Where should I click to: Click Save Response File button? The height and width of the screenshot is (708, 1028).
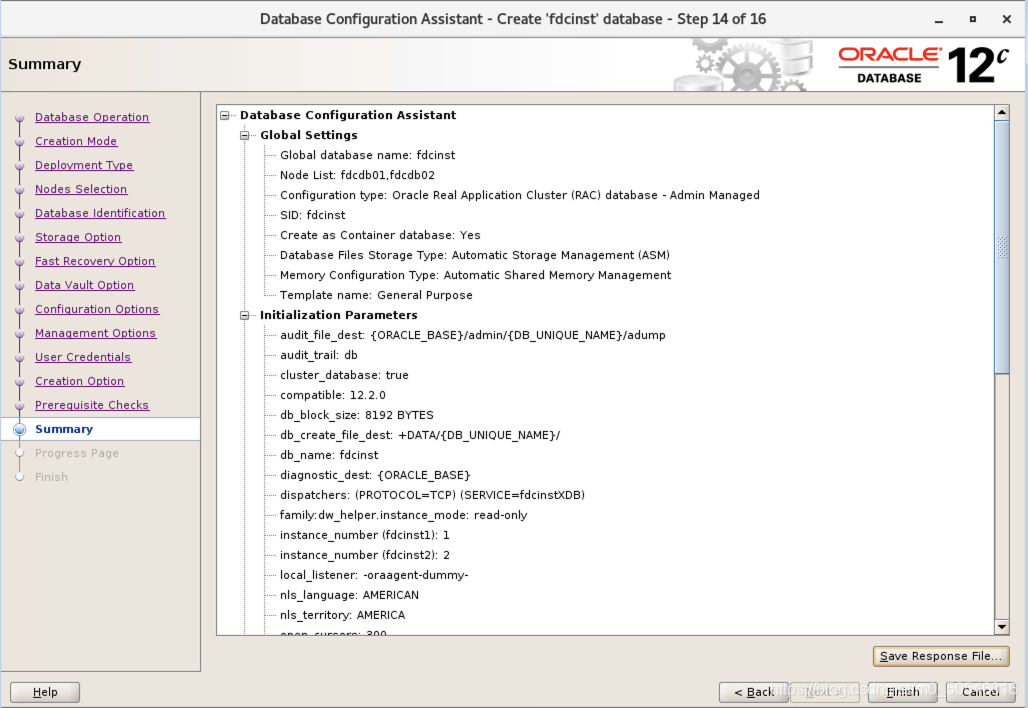click(x=941, y=656)
